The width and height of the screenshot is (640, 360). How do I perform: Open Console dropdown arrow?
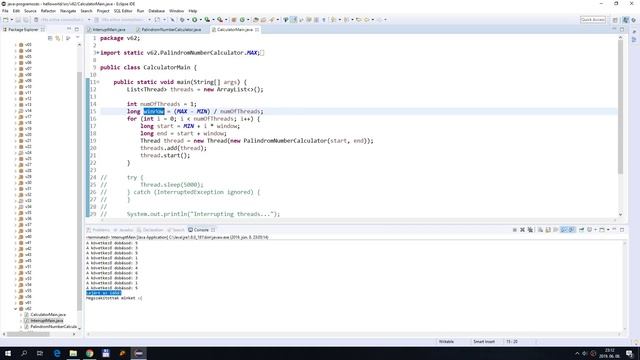[608, 230]
